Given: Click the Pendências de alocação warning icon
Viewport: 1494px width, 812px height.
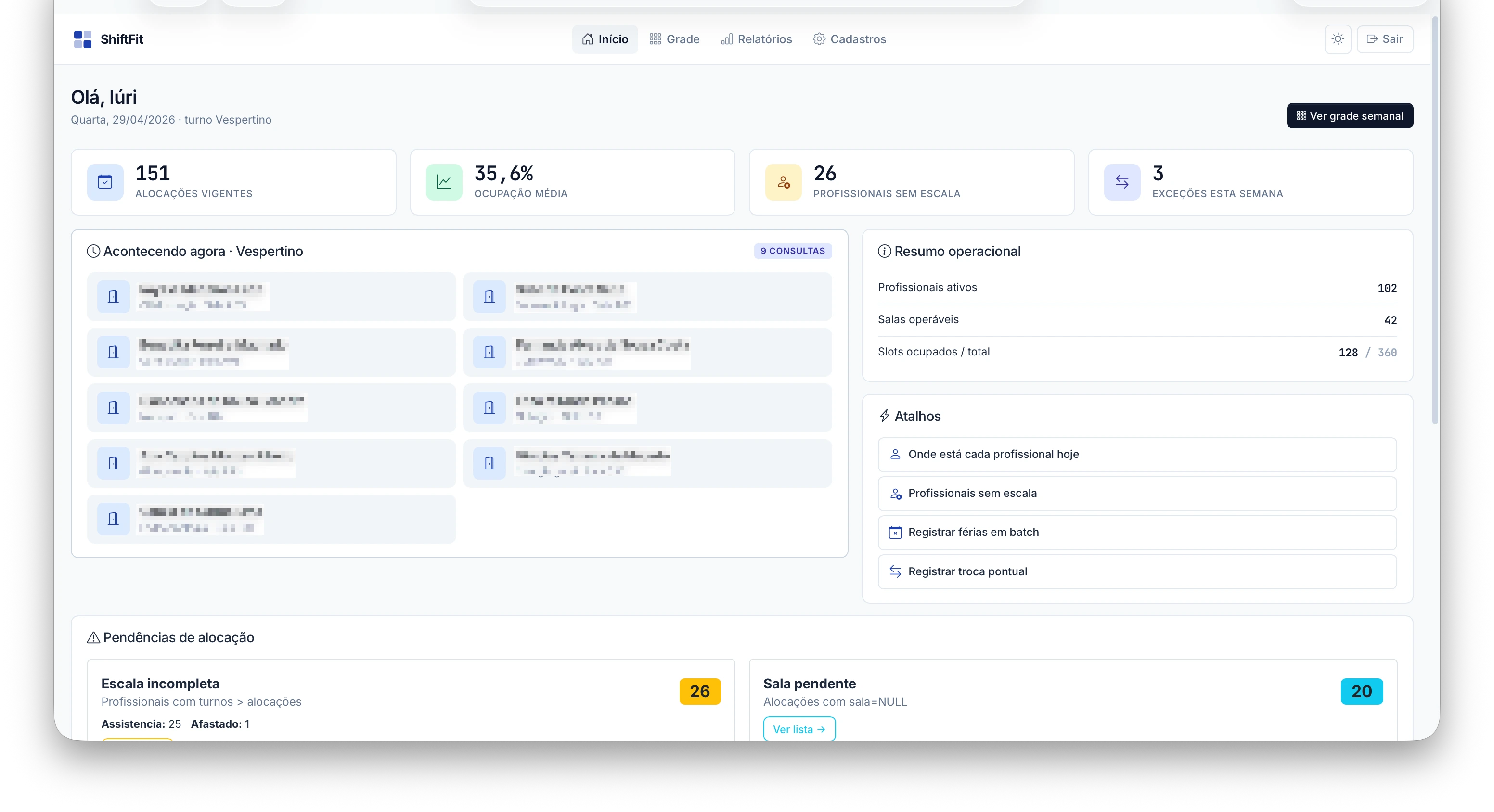Looking at the screenshot, I should (x=93, y=637).
